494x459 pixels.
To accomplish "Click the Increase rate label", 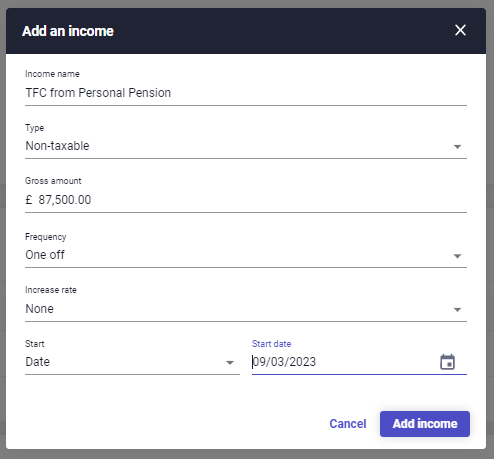I will (51, 290).
